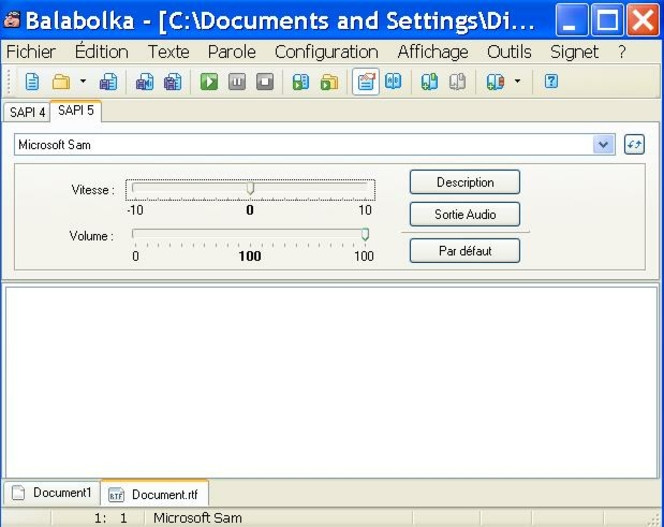Click the Description button

pyautogui.click(x=465, y=182)
